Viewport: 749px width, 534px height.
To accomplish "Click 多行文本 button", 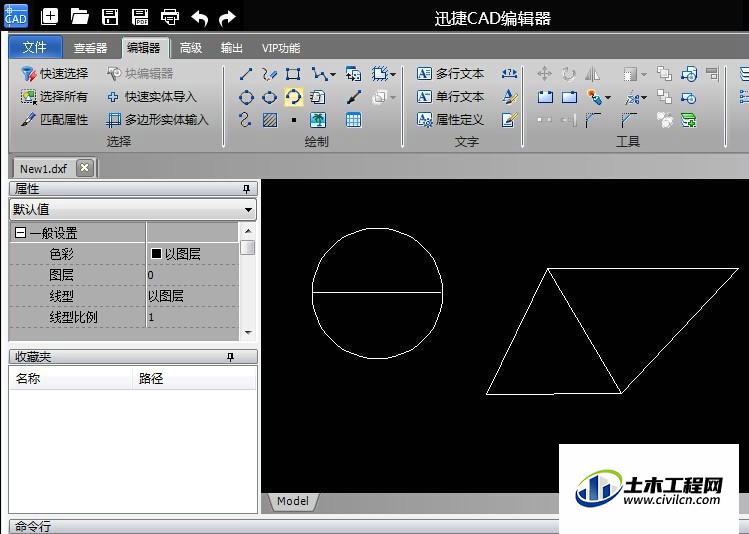I will [450, 74].
